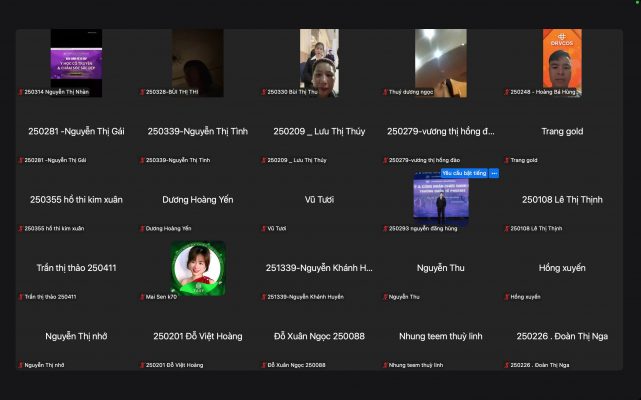The height and width of the screenshot is (400, 641).
Task: Click muted mic icon beside 250314 Nguyễn Thị Nhàn
Action: [x=22, y=91]
